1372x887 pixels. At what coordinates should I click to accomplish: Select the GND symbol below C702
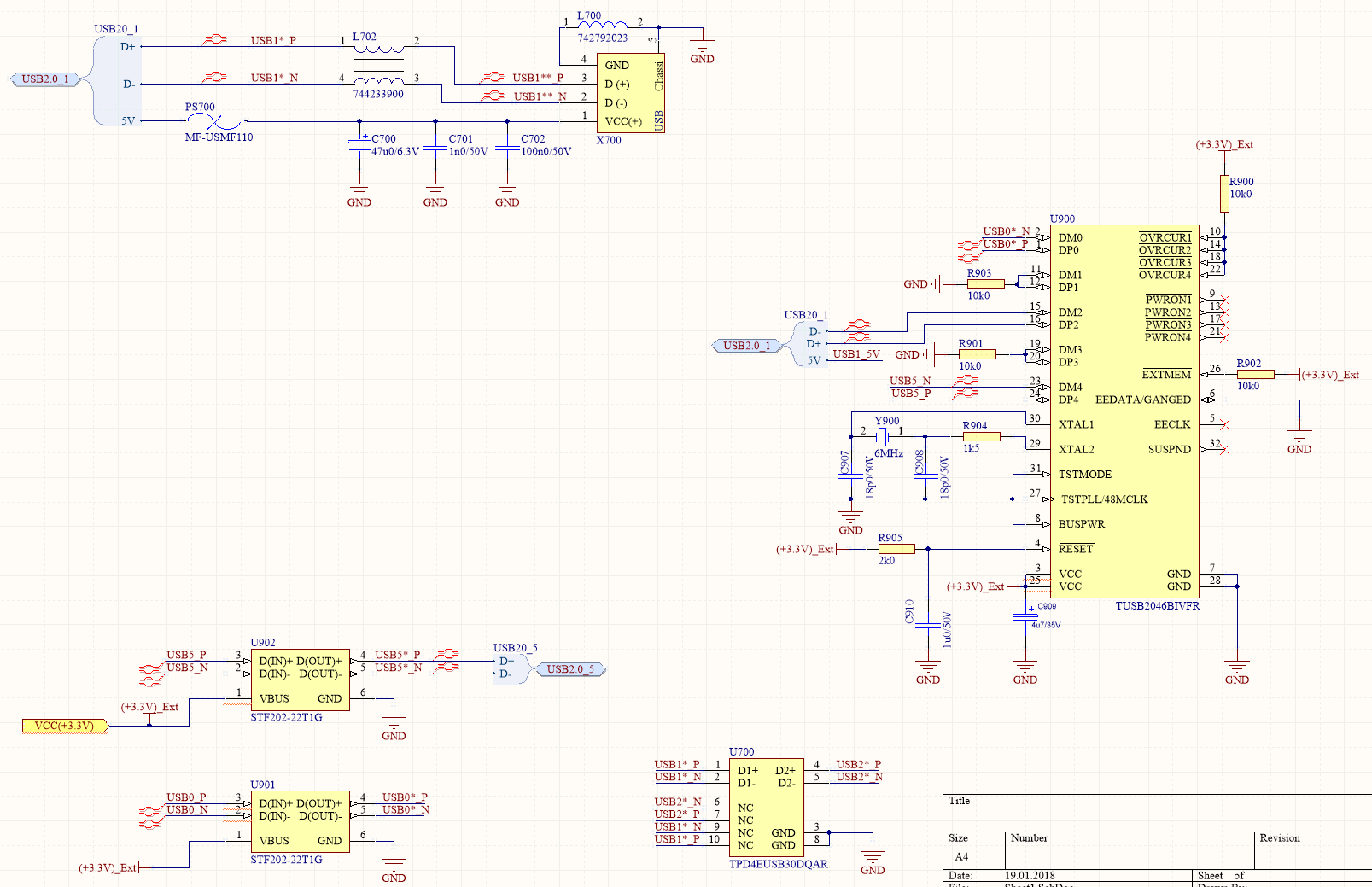tap(507, 195)
